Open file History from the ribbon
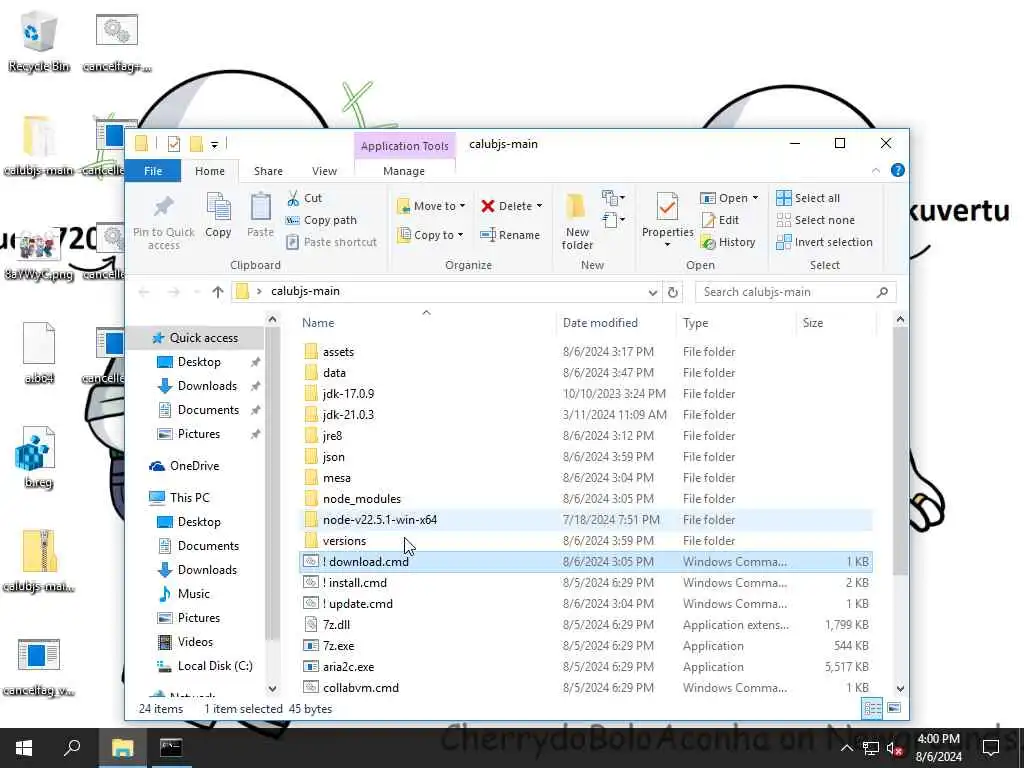Image resolution: width=1024 pixels, height=768 pixels. click(x=728, y=242)
